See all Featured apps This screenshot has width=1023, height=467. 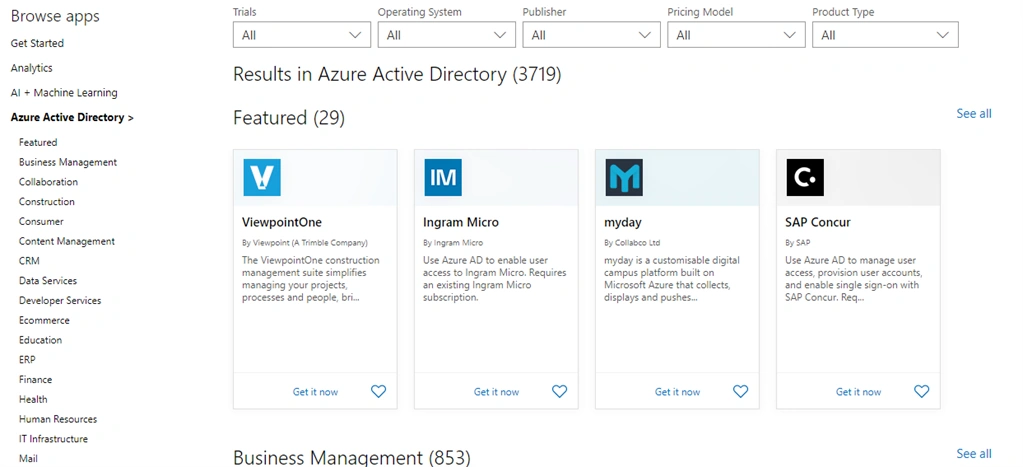974,113
